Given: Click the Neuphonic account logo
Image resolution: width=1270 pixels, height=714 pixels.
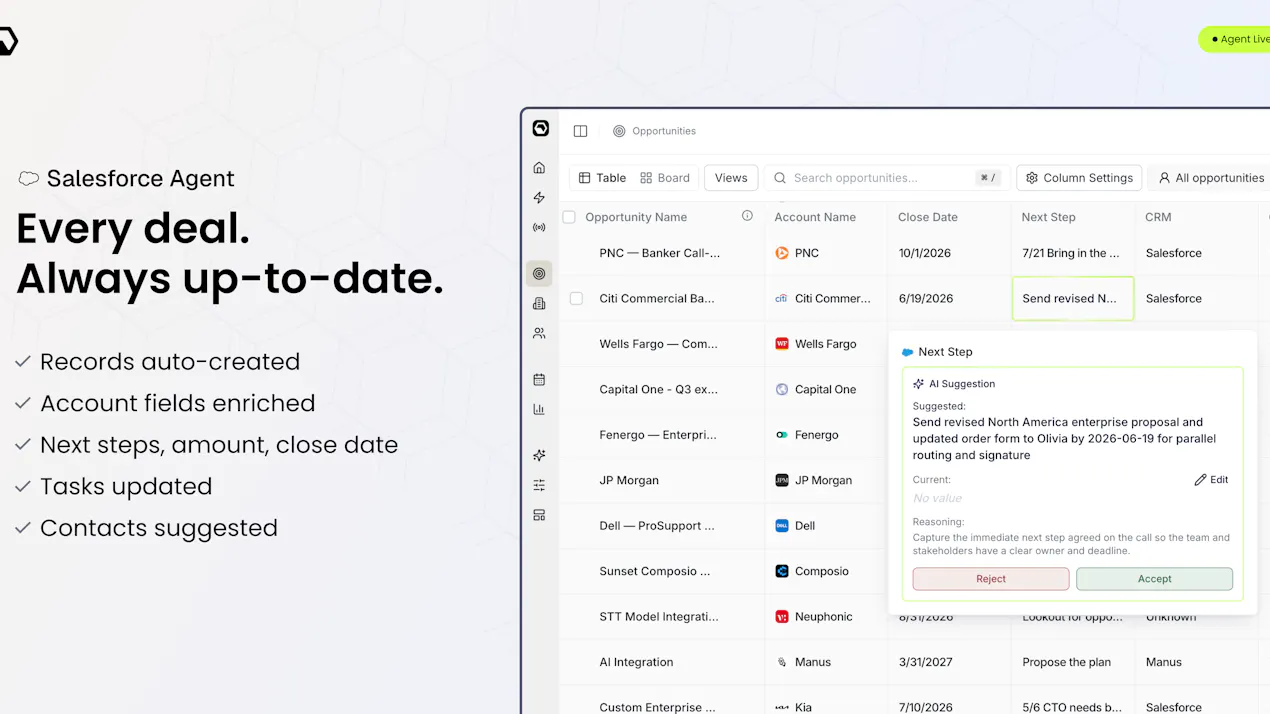Looking at the screenshot, I should click(x=782, y=617).
